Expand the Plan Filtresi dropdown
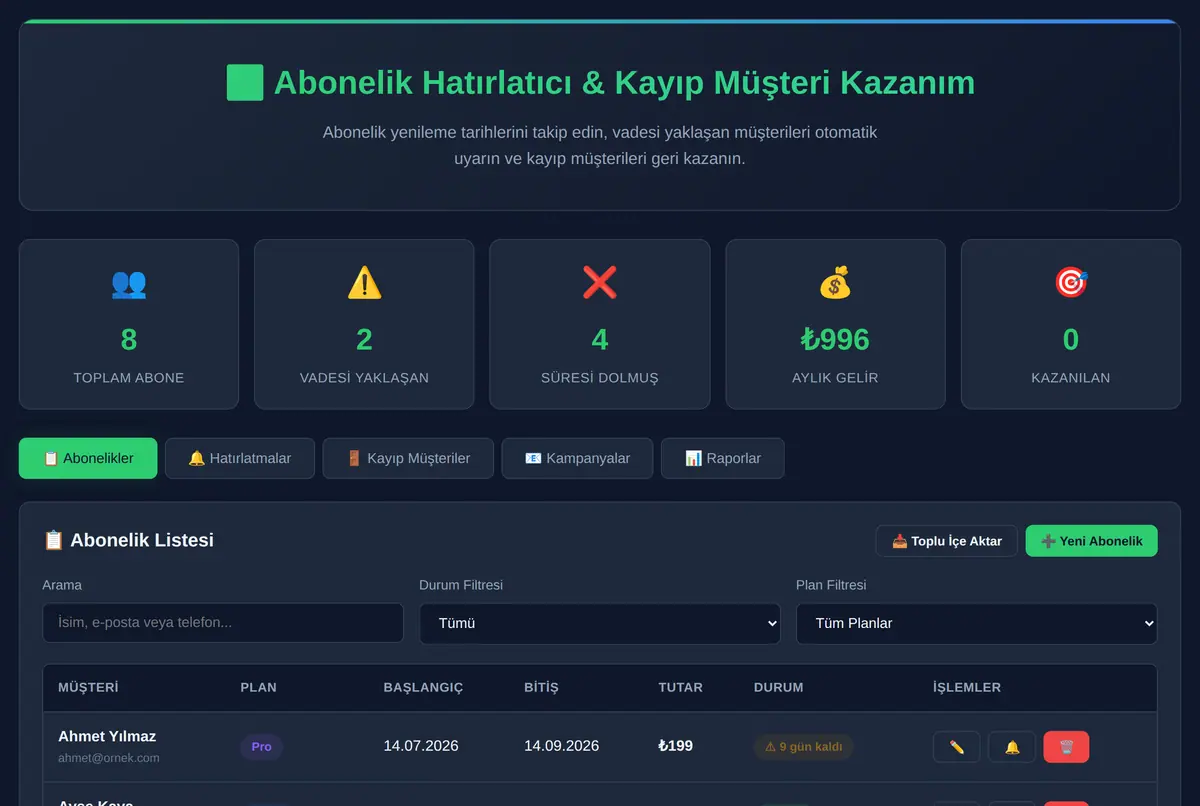Viewport: 1200px width, 806px height. [x=977, y=623]
